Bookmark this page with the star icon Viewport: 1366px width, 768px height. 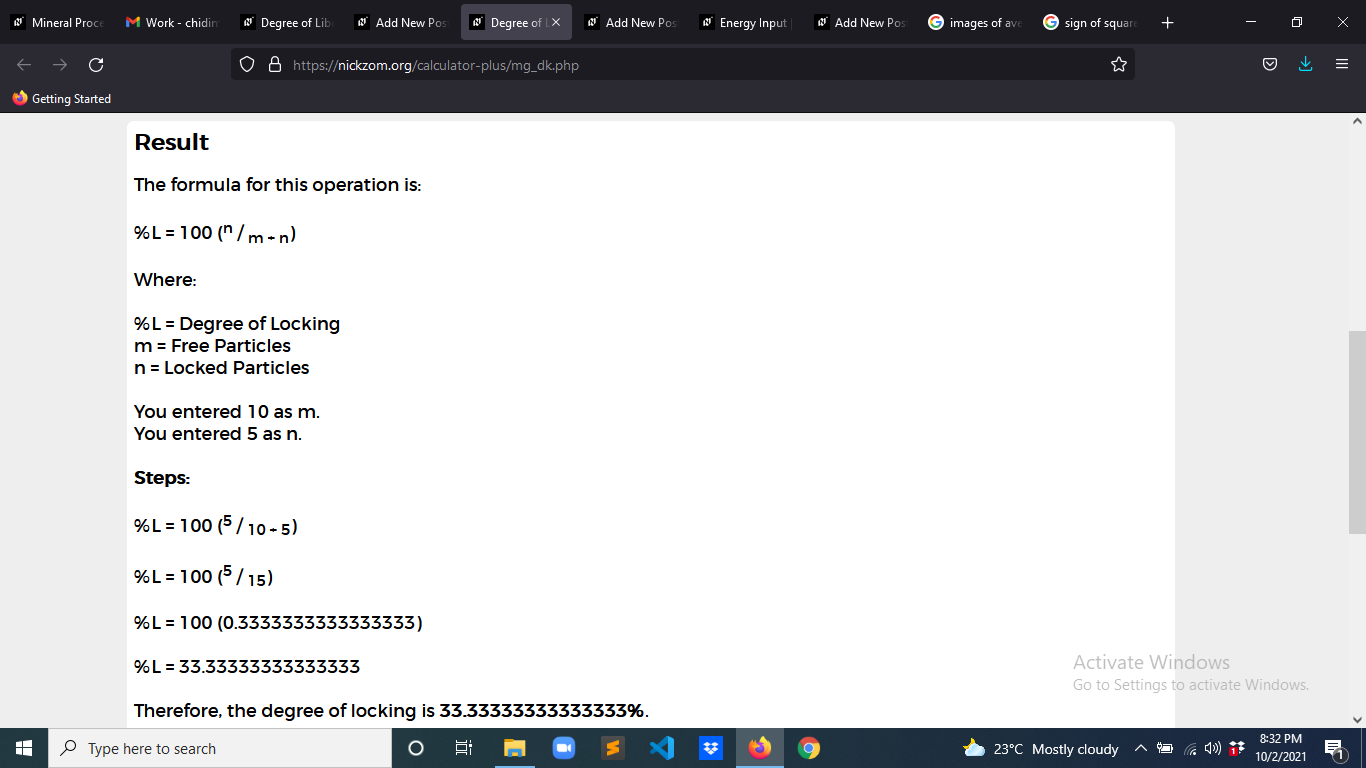click(1119, 65)
